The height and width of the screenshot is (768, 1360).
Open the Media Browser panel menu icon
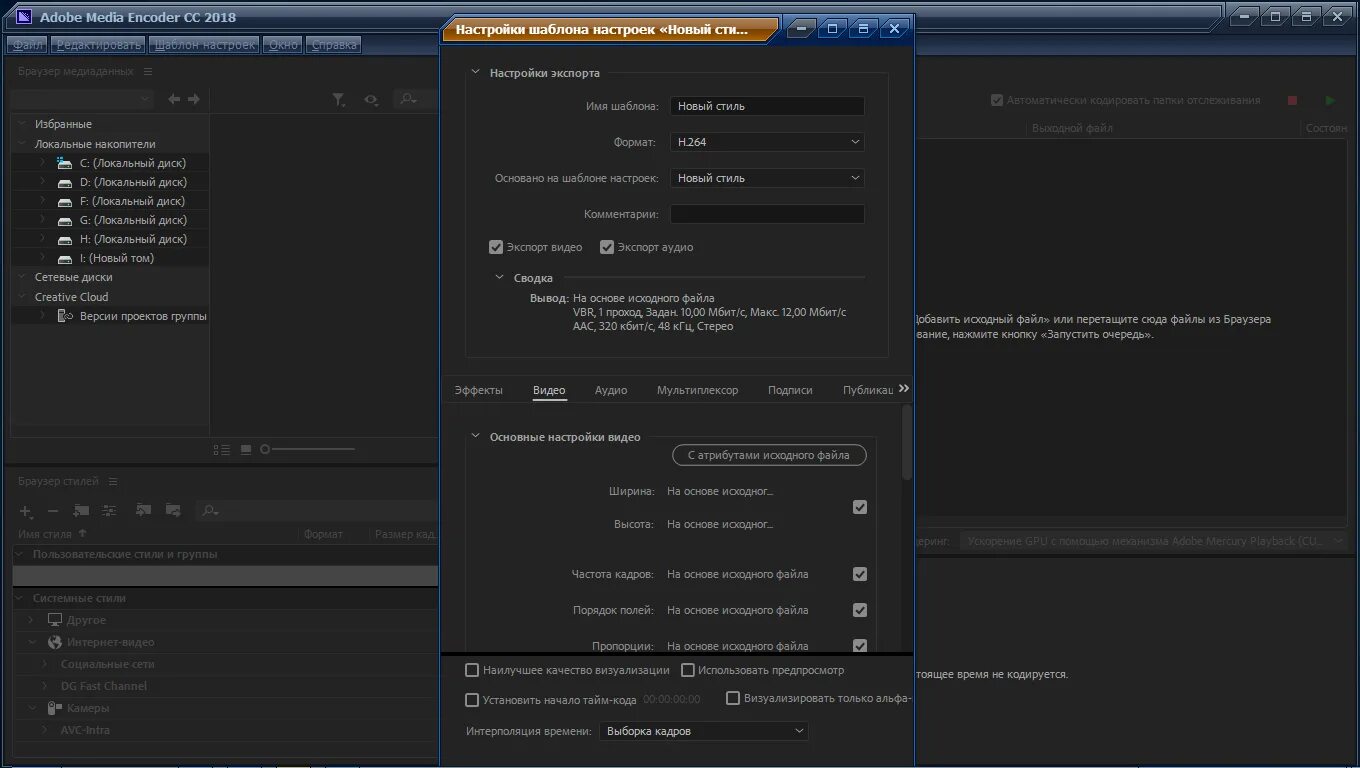pos(148,72)
